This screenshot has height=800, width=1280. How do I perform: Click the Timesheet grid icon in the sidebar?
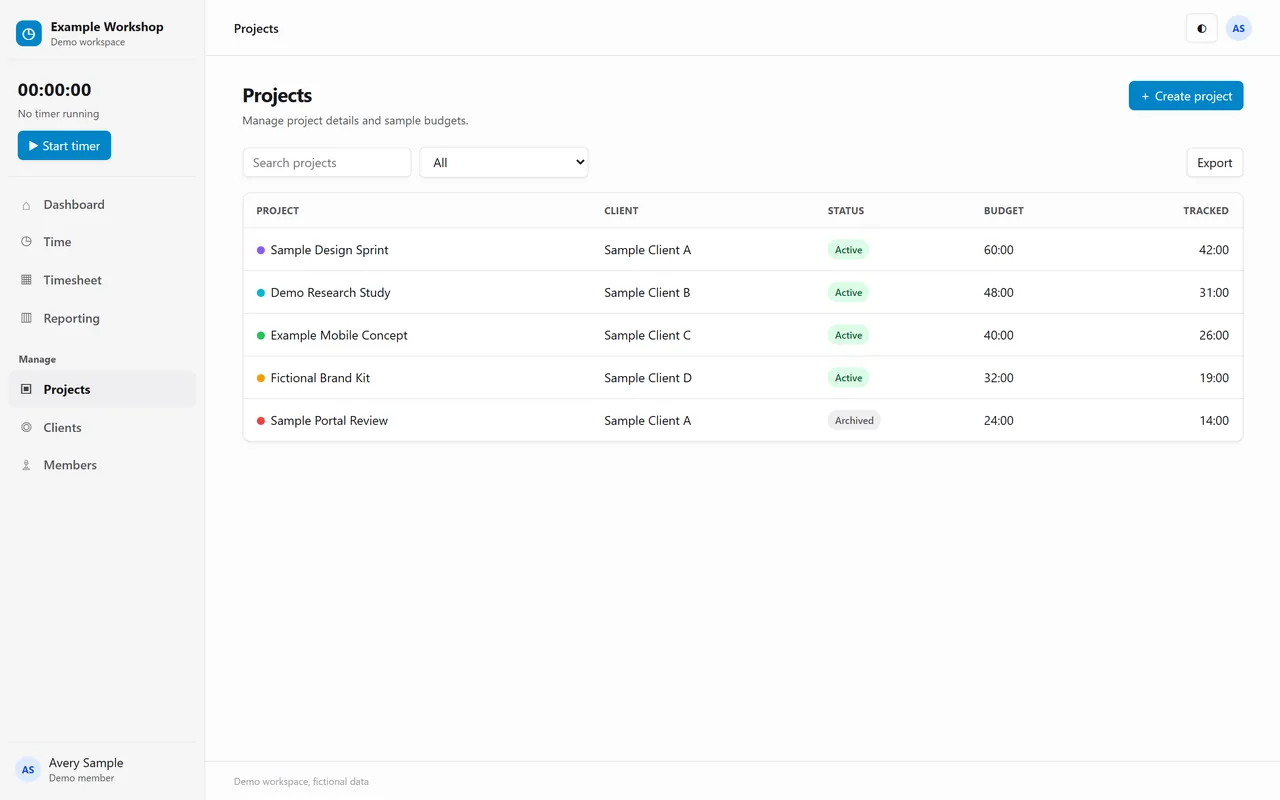(26, 280)
